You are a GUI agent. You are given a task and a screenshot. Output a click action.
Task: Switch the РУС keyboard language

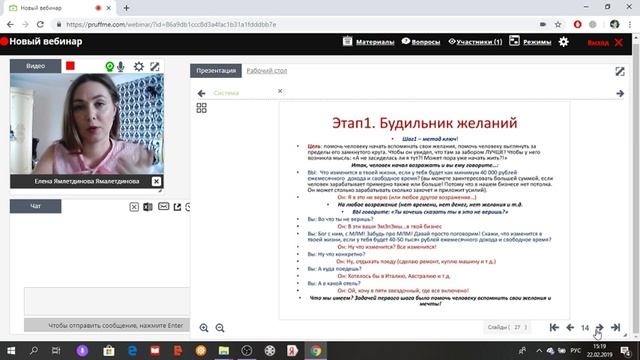576,351
